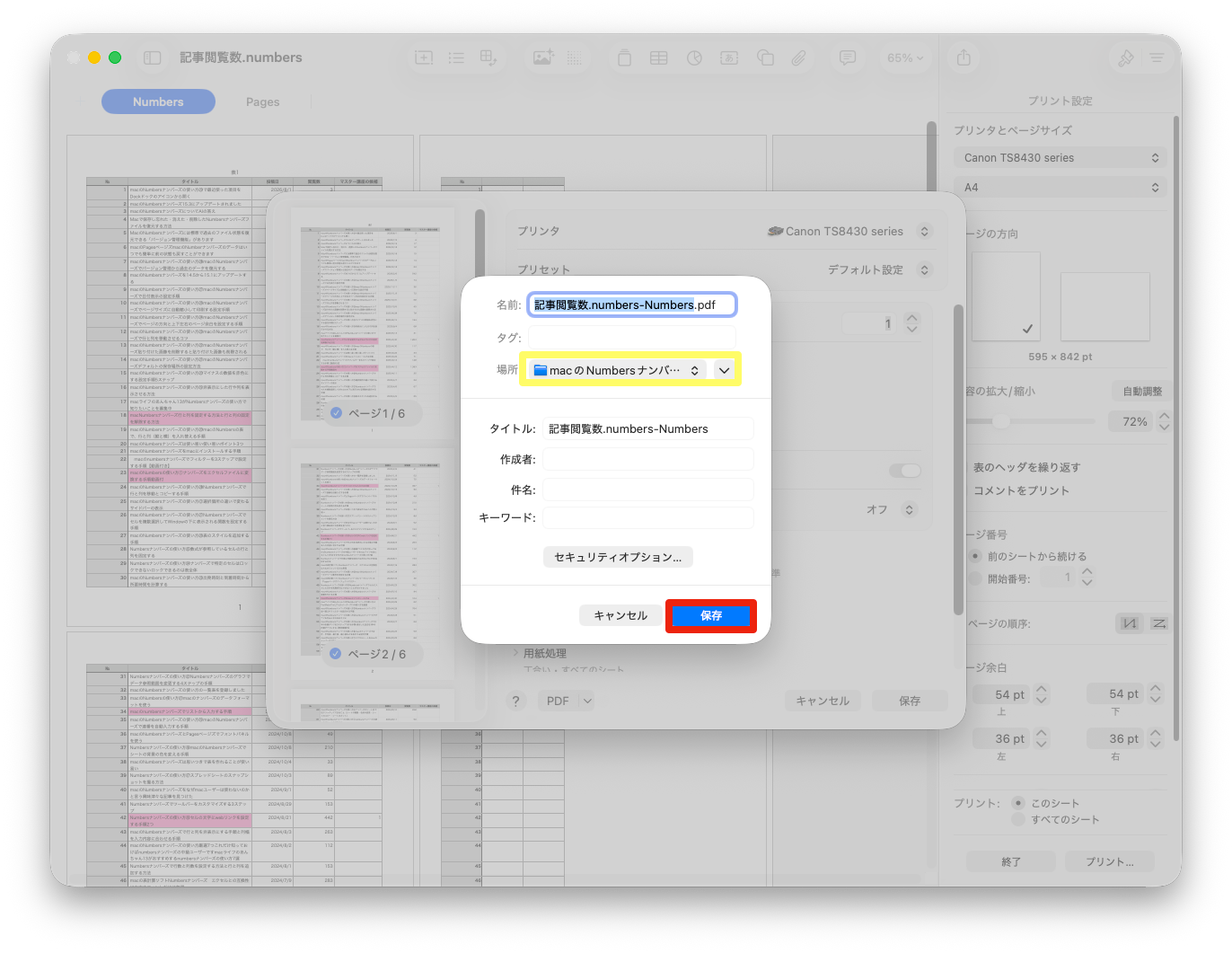This screenshot has height=953, width=1232.
Task: Open Canon TS8430 printer dropdown in プリント設定 sidebar
Action: coord(1060,158)
